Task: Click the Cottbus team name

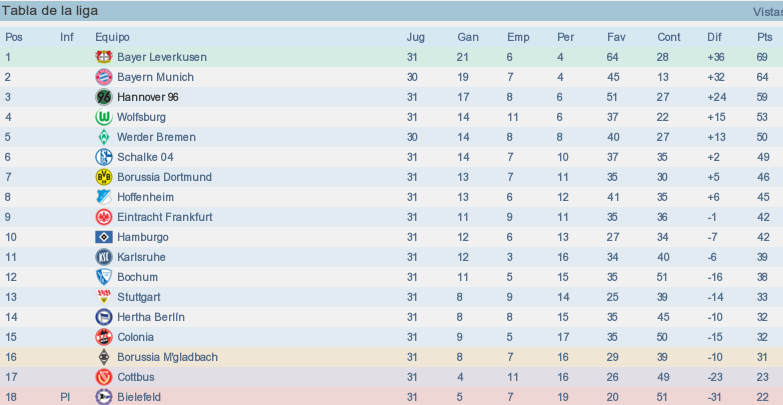Action: 136,377
